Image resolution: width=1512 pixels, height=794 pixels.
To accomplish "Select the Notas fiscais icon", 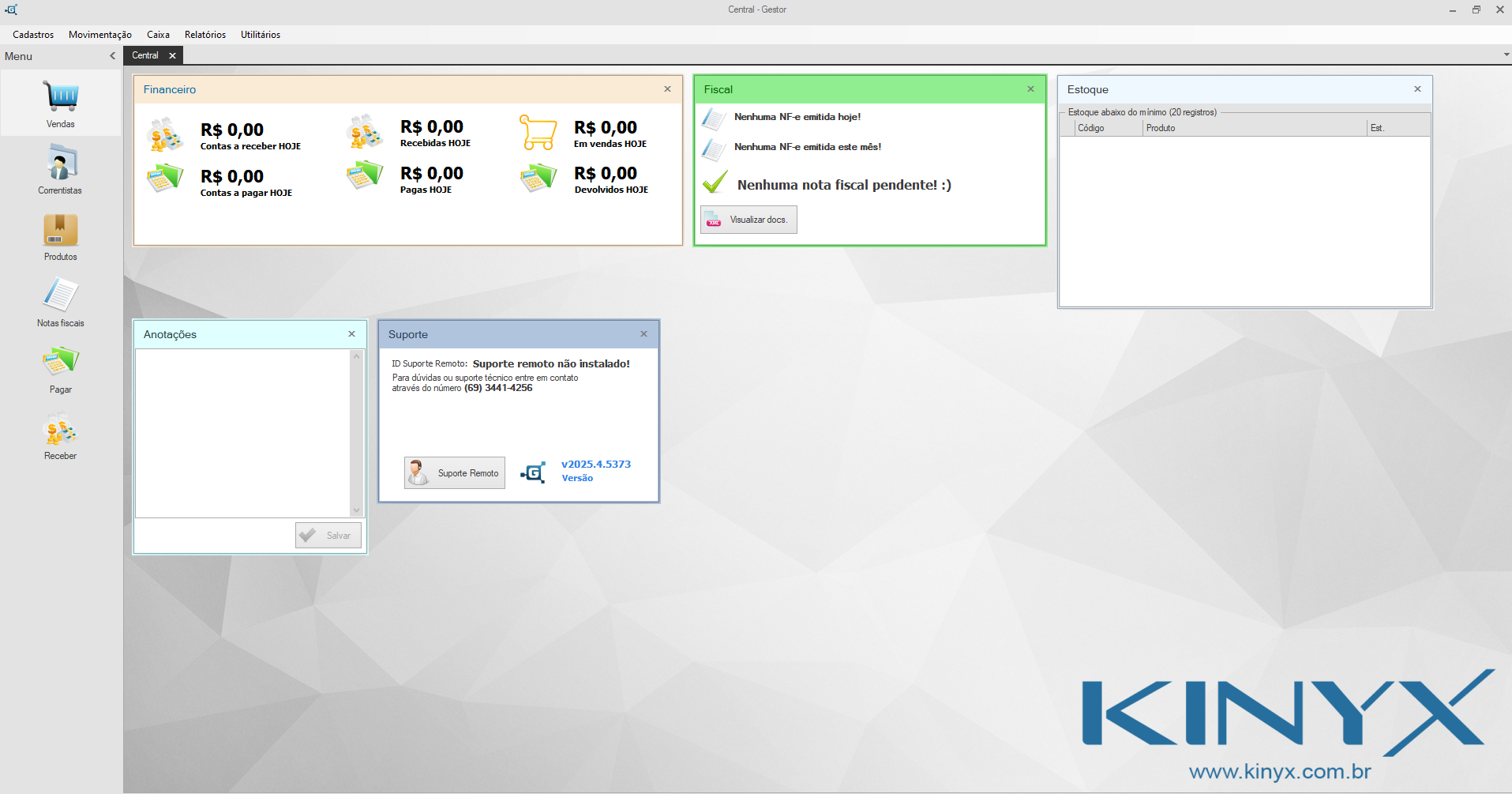I will tap(60, 295).
